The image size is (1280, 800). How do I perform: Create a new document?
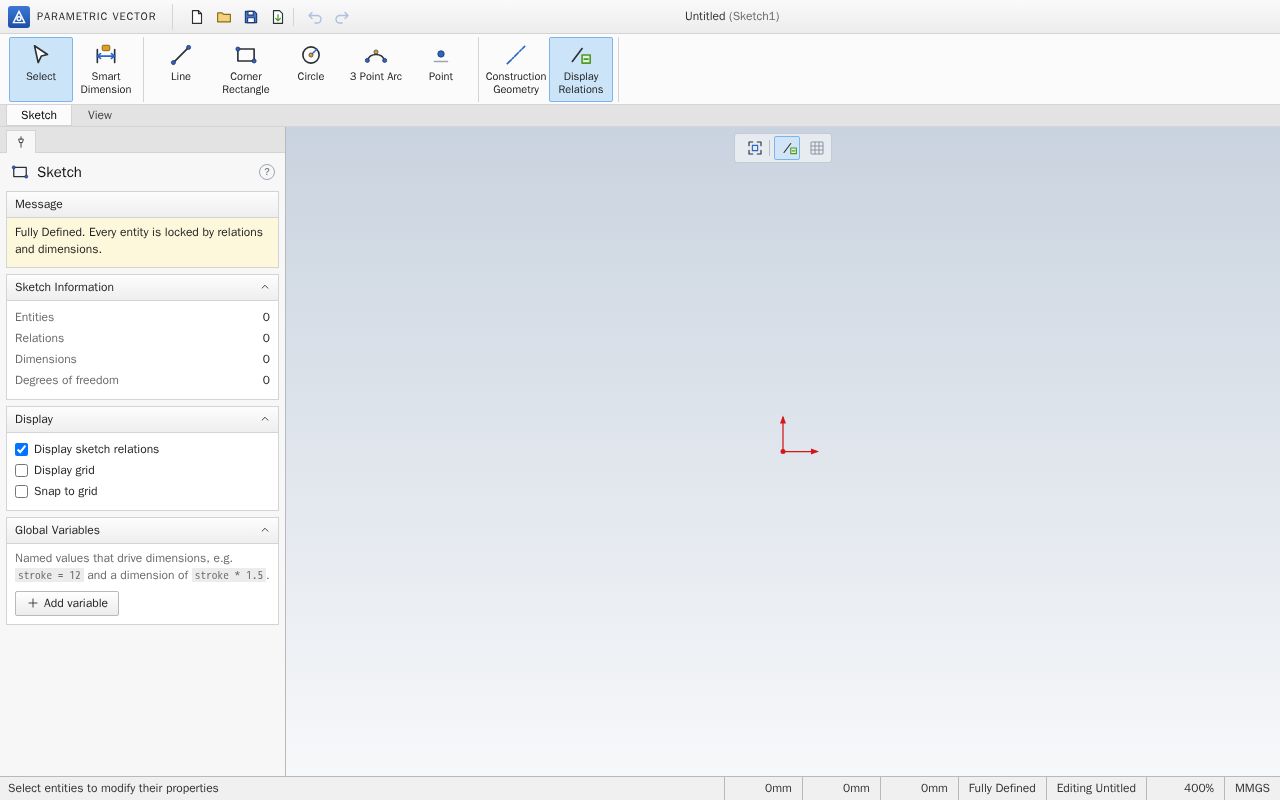197,17
